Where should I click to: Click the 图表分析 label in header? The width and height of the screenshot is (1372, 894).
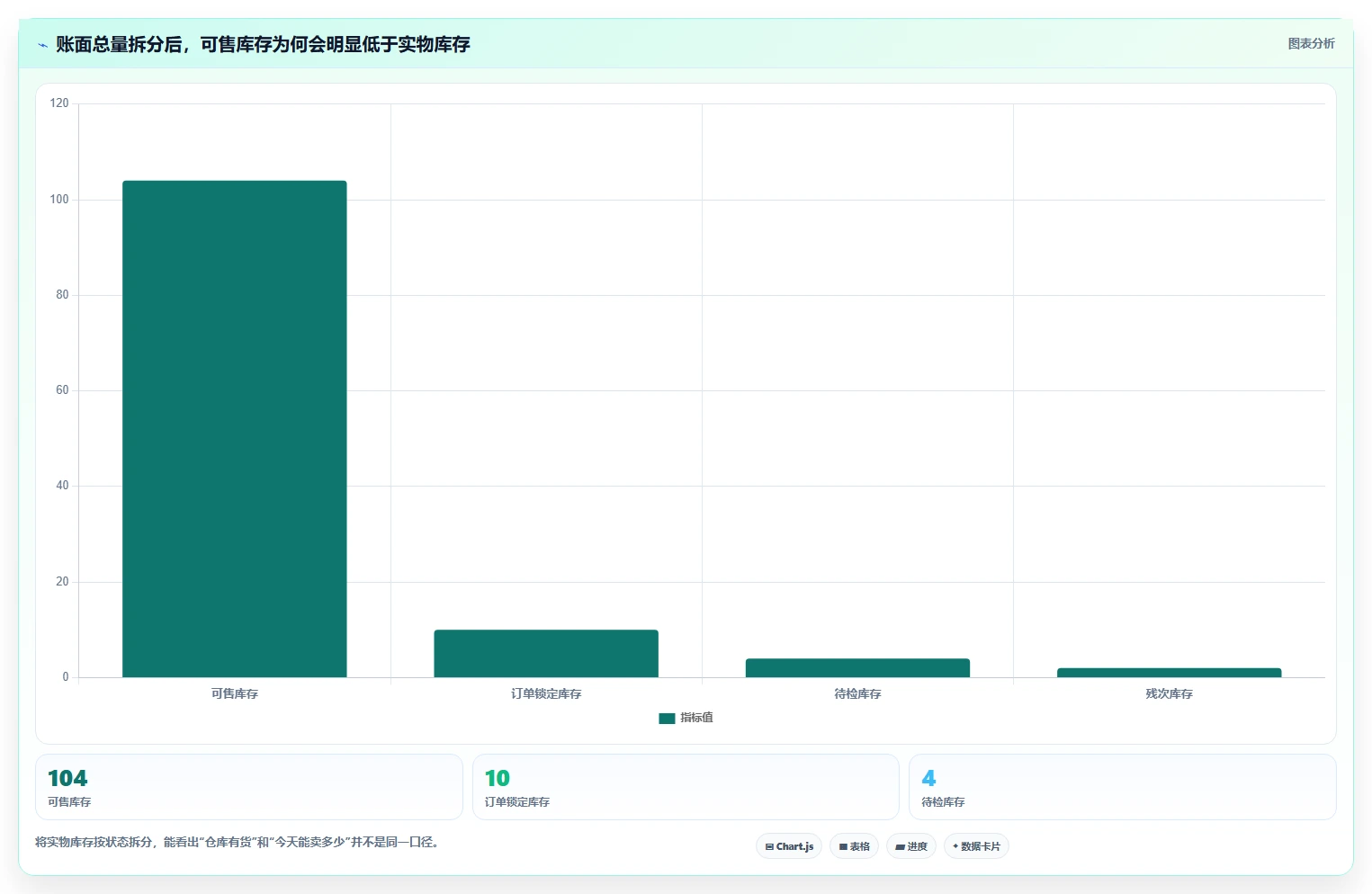tap(1311, 43)
